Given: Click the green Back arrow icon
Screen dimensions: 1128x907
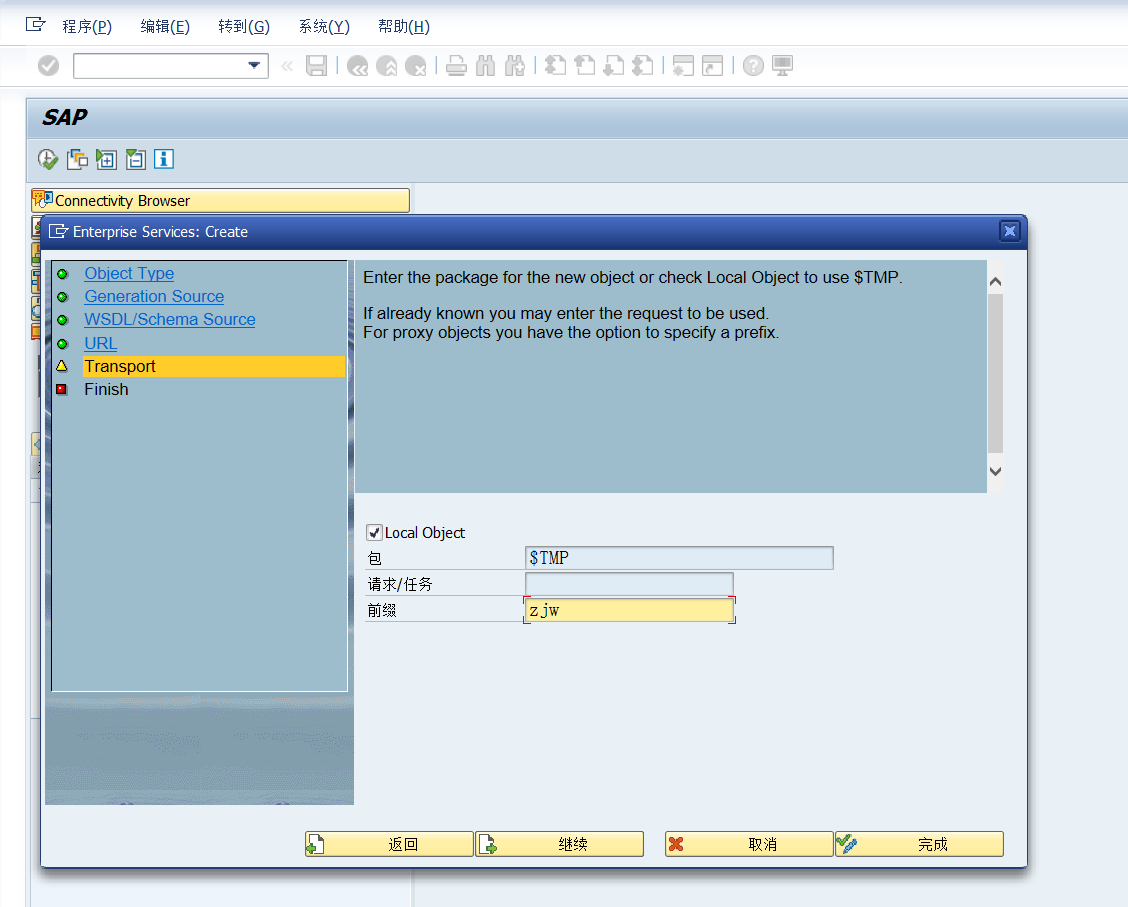Looking at the screenshot, I should 357,65.
